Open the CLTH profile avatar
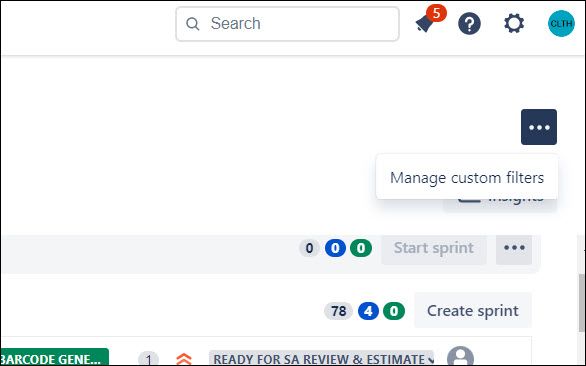 pyautogui.click(x=561, y=24)
